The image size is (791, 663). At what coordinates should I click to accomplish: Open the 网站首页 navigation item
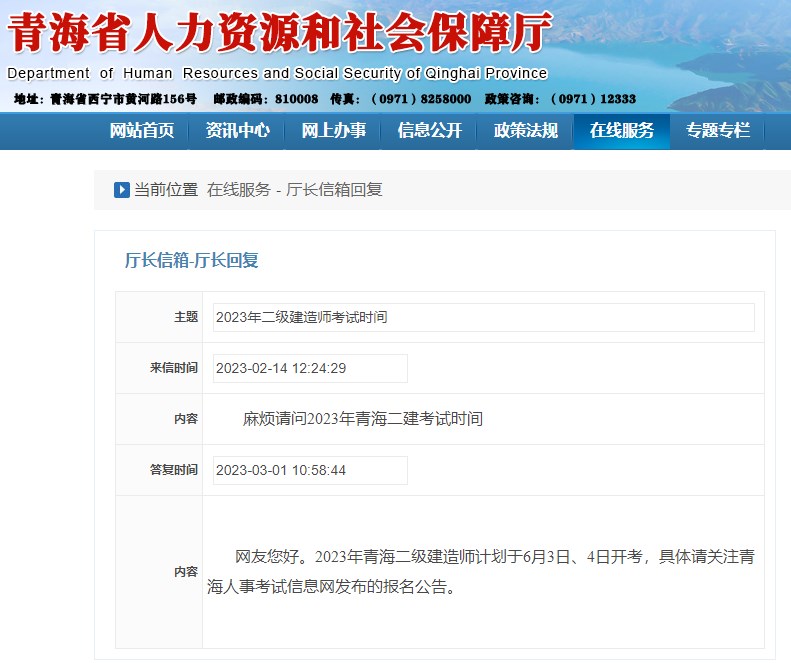pyautogui.click(x=141, y=130)
